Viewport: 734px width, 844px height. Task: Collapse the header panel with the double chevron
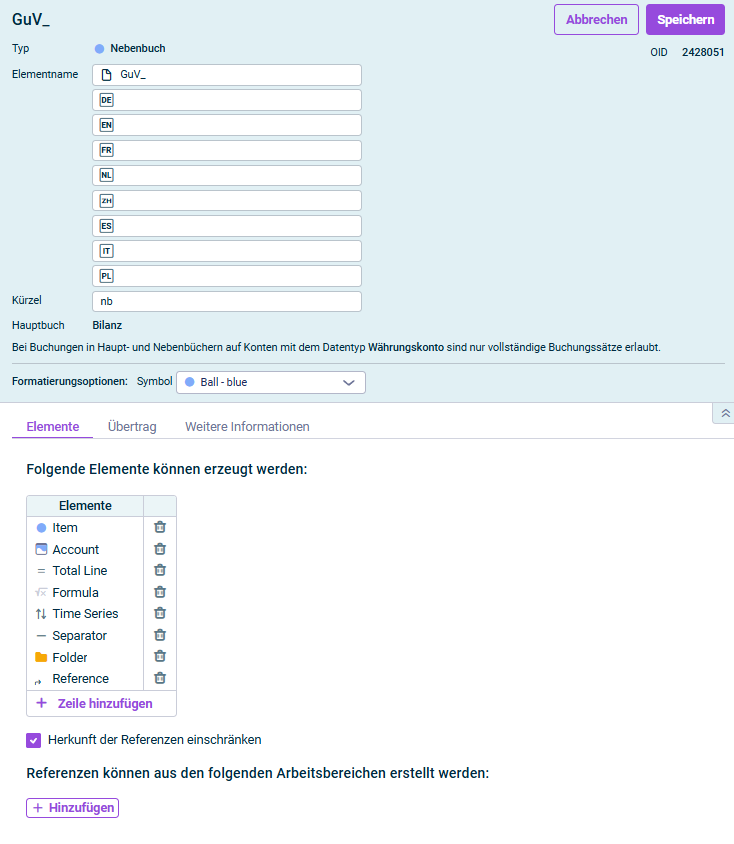(725, 413)
